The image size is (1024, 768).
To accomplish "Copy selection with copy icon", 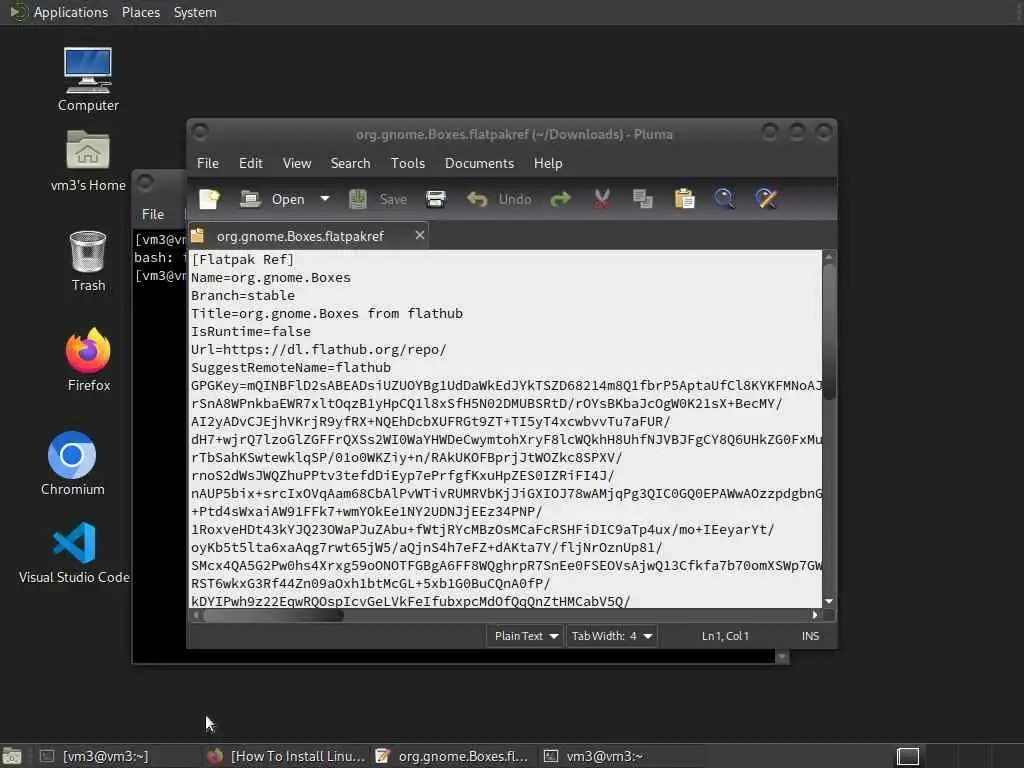I will (643, 199).
